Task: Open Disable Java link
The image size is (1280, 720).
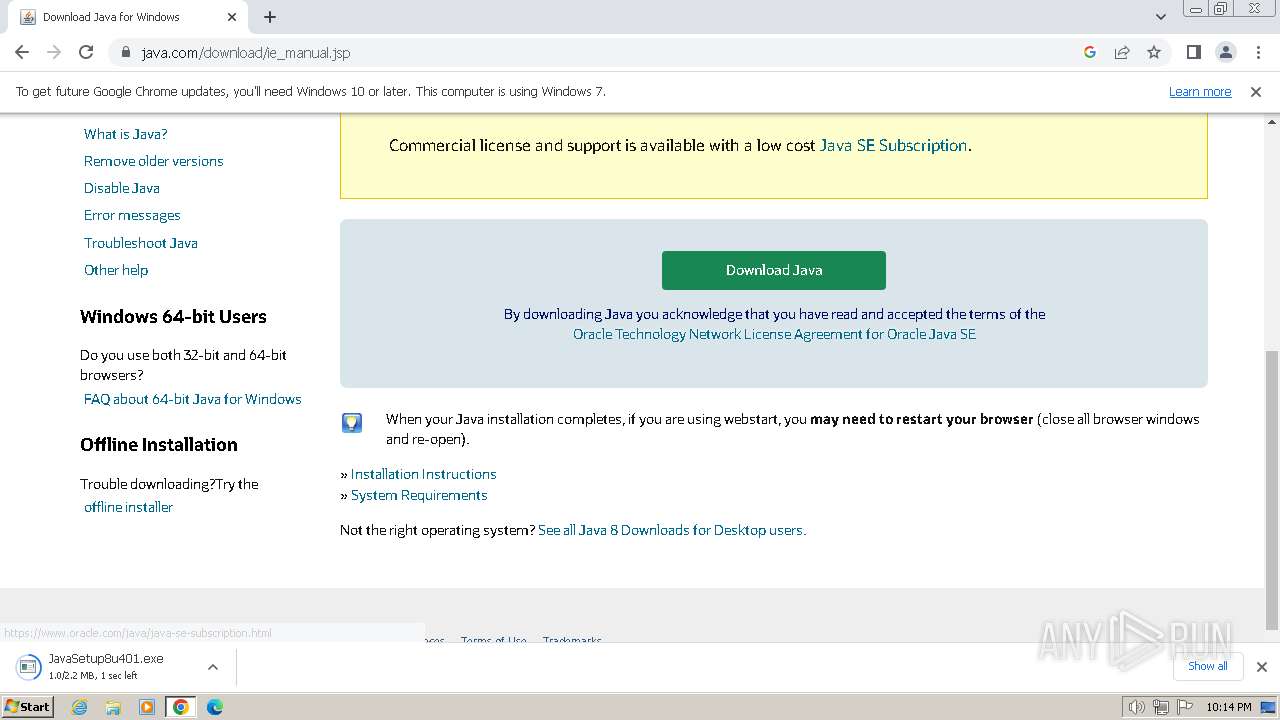Action: click(x=122, y=188)
